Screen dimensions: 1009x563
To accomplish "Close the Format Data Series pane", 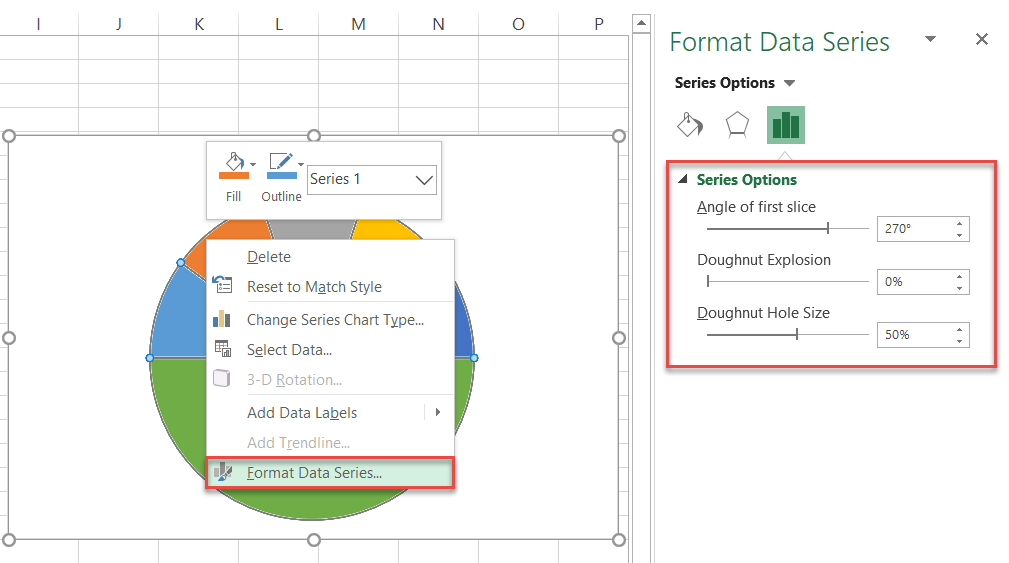I will click(x=981, y=39).
